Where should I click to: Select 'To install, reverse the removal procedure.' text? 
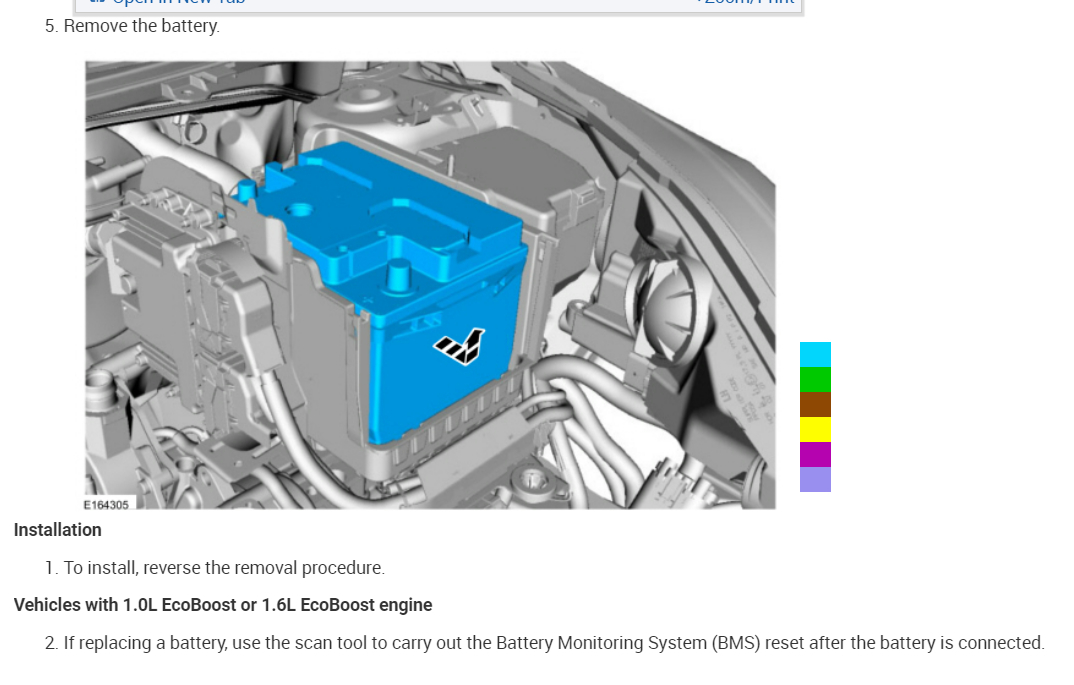click(x=224, y=568)
